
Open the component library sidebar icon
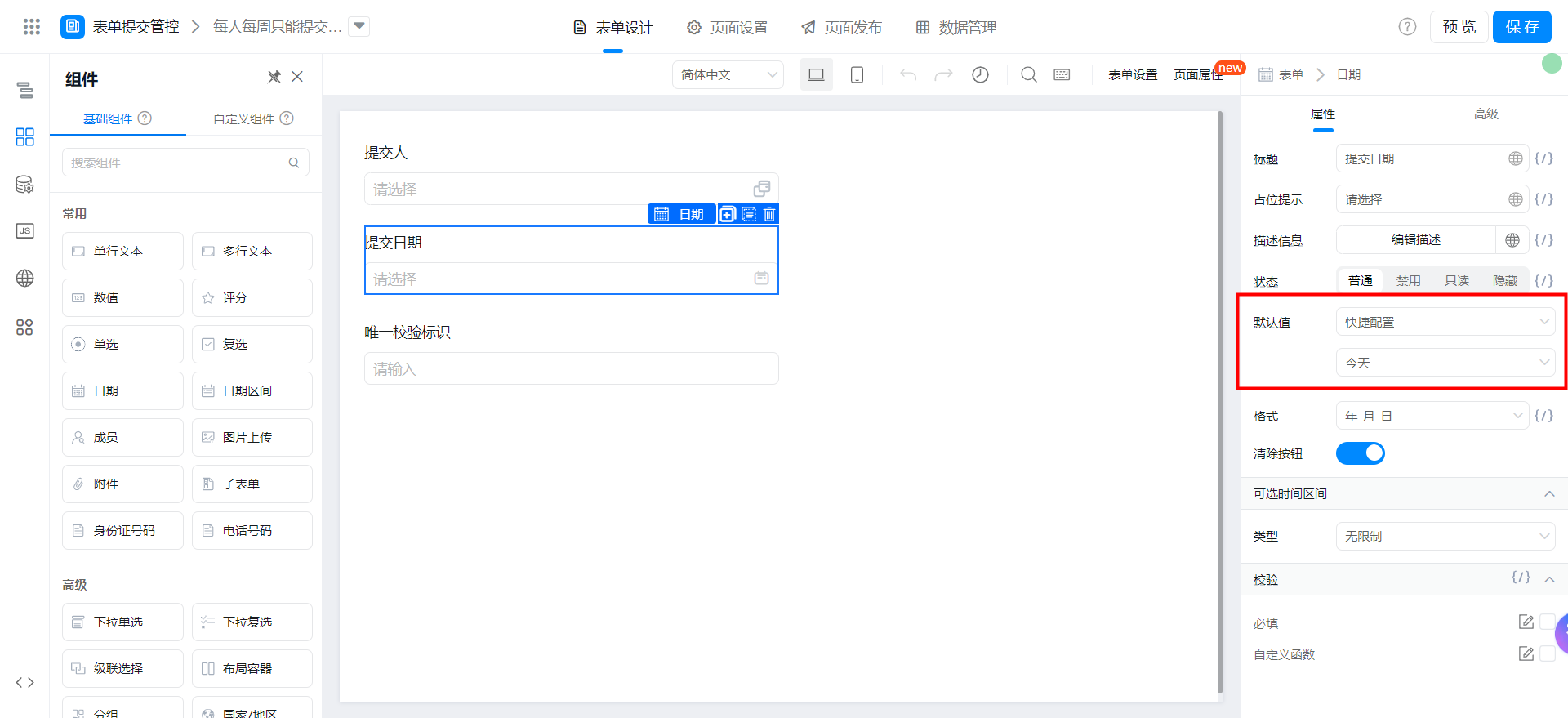pos(25,136)
